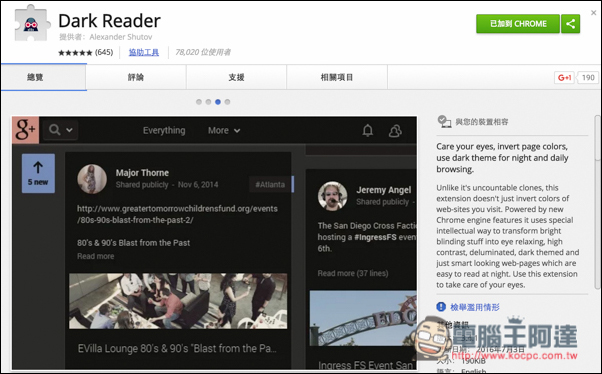Click the El Cortez sign photo

pos(363,318)
